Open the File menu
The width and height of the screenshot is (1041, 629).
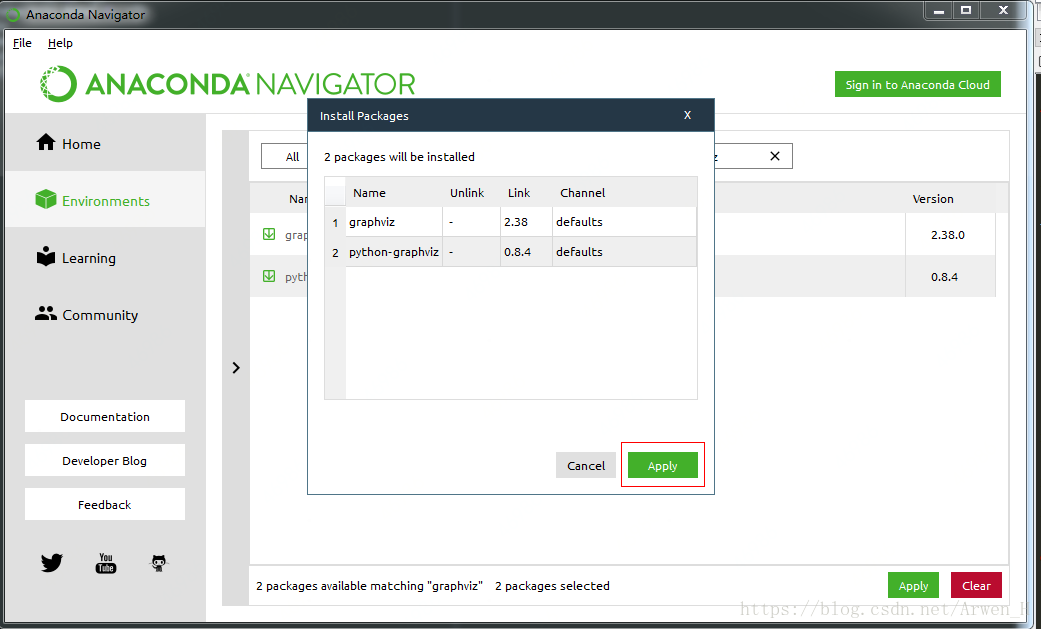[x=22, y=43]
